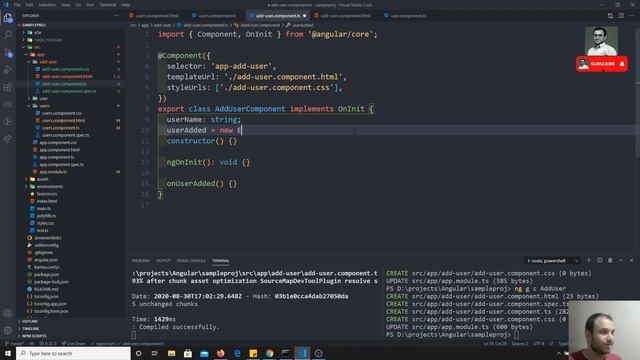The image size is (640, 360).
Task: Click the taskbar search box
Action: (x=73, y=353)
